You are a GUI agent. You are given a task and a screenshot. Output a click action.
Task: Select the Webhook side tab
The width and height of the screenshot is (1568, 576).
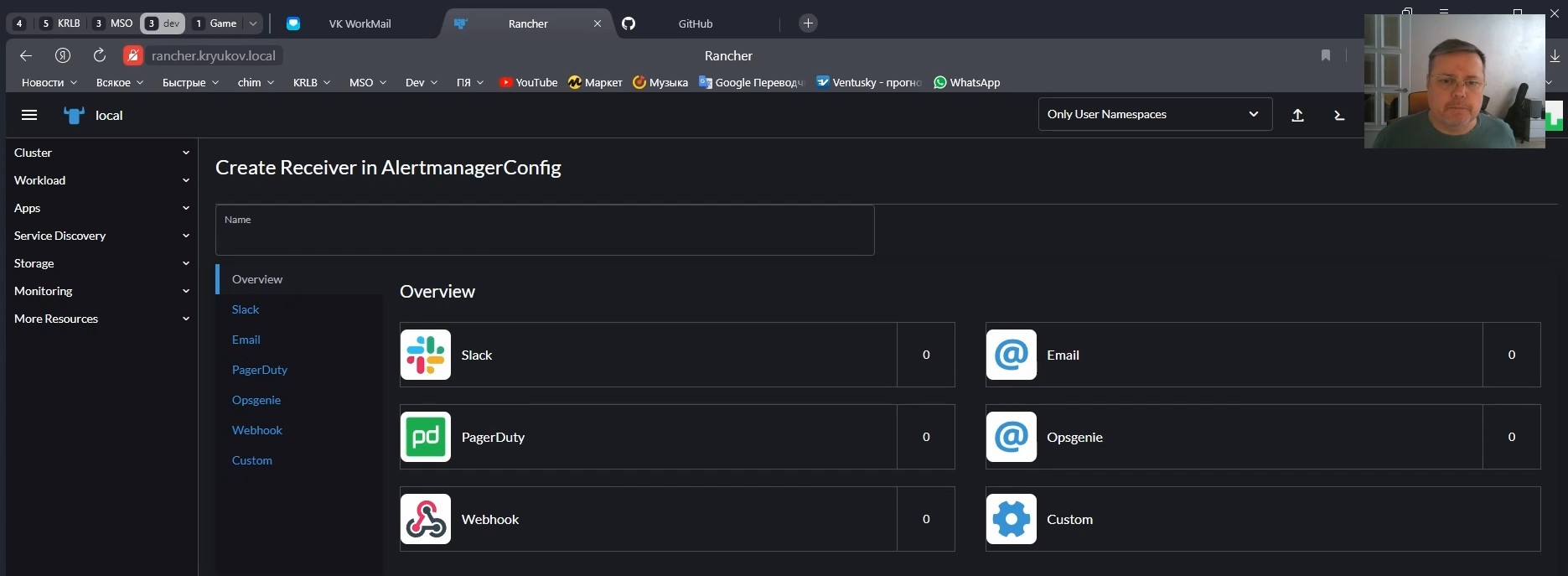257,430
